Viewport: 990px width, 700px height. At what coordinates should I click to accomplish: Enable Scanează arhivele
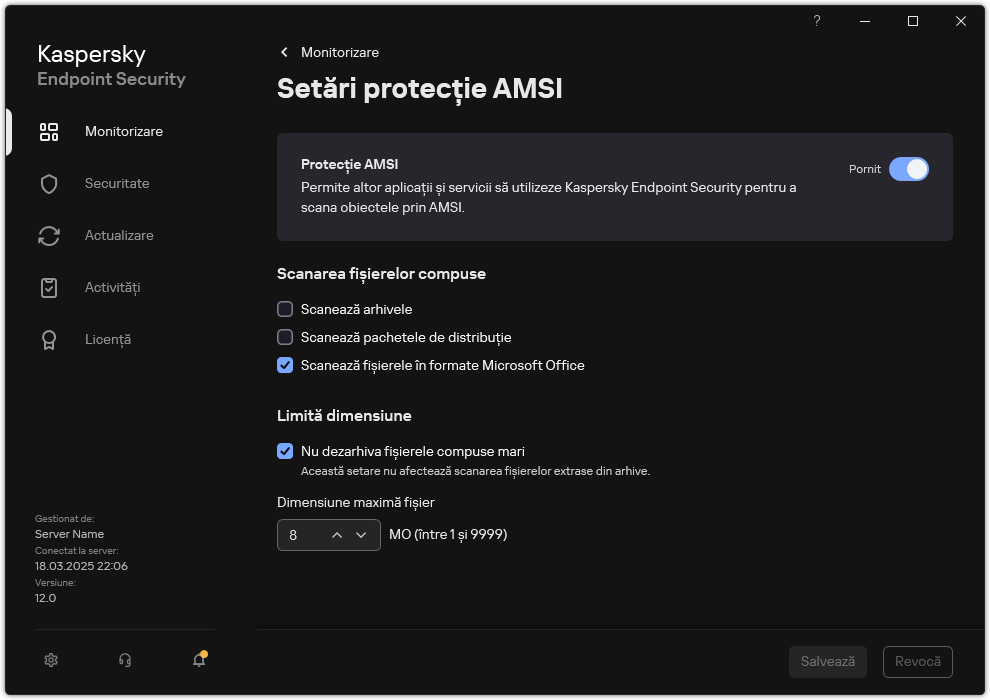tap(285, 309)
